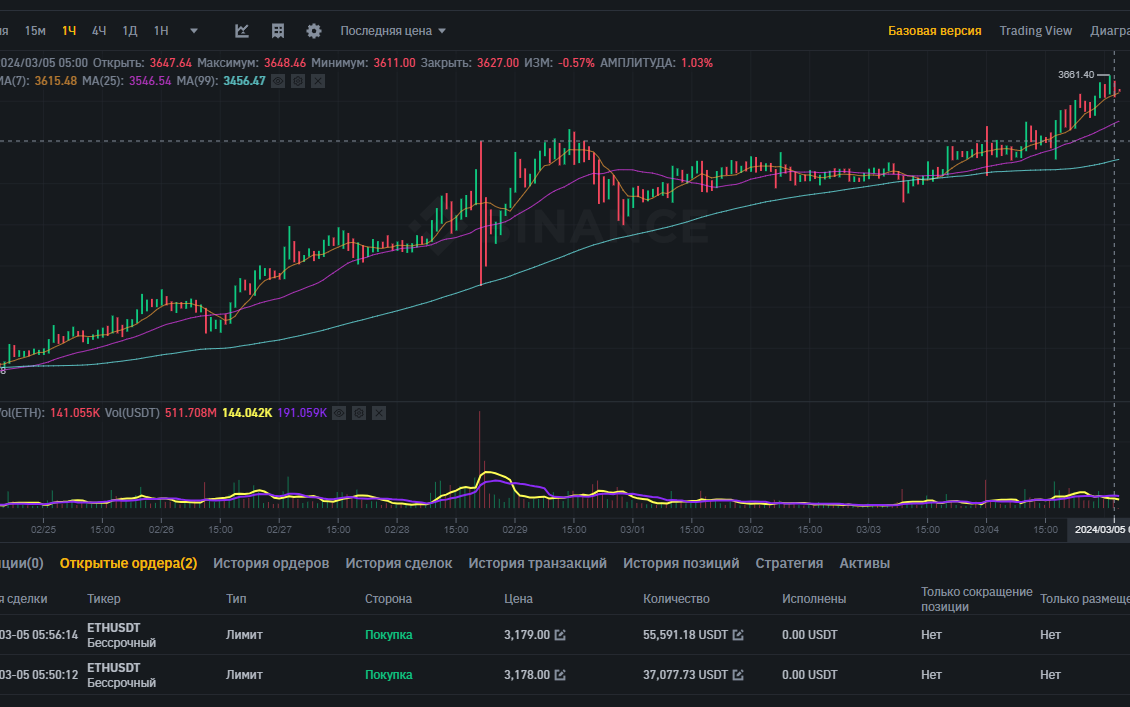The height and width of the screenshot is (707, 1130).
Task: Switch to История ордеров tab
Action: click(271, 563)
